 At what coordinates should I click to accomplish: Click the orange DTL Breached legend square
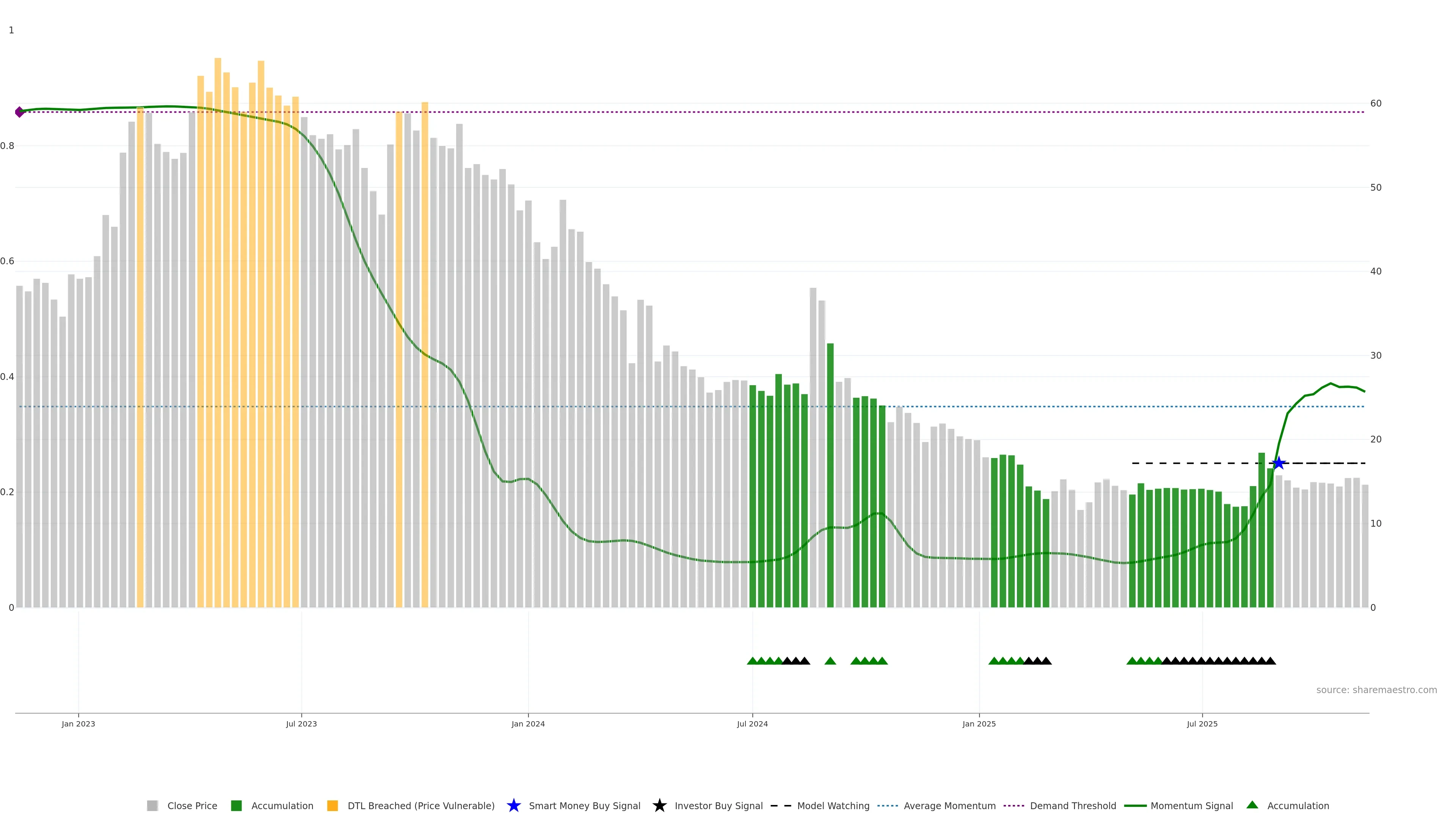333,805
